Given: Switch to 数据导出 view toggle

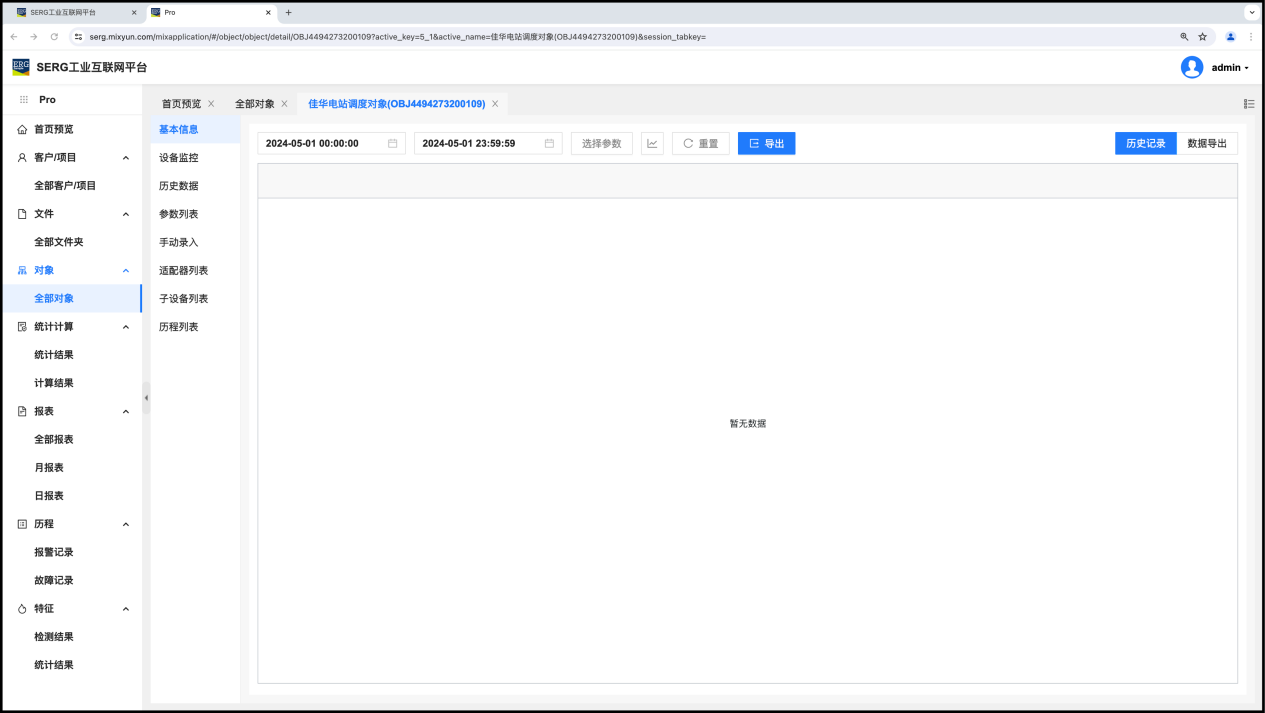Looking at the screenshot, I should 1207,144.
